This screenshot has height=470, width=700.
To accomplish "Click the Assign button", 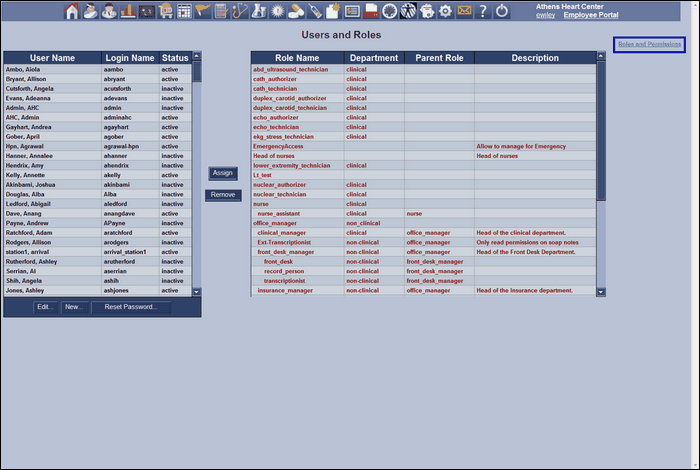I will click(x=223, y=173).
